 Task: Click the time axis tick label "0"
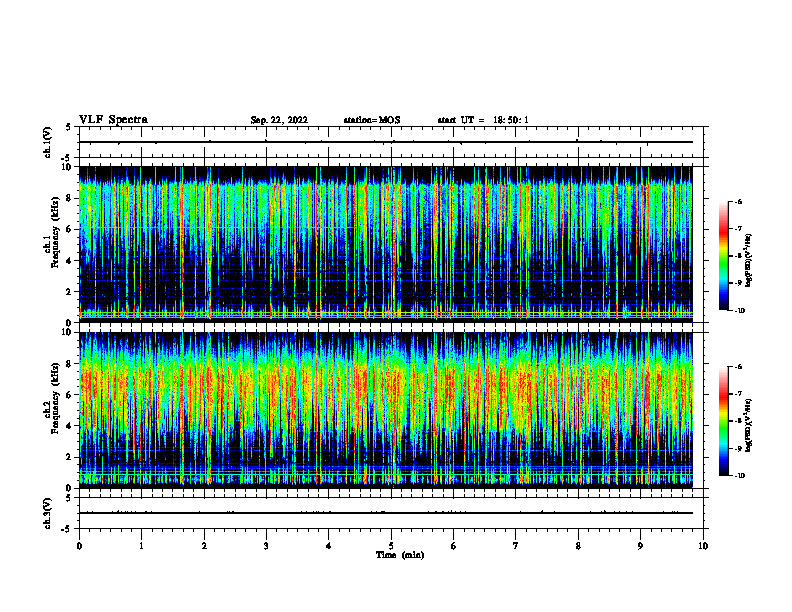pos(79,546)
